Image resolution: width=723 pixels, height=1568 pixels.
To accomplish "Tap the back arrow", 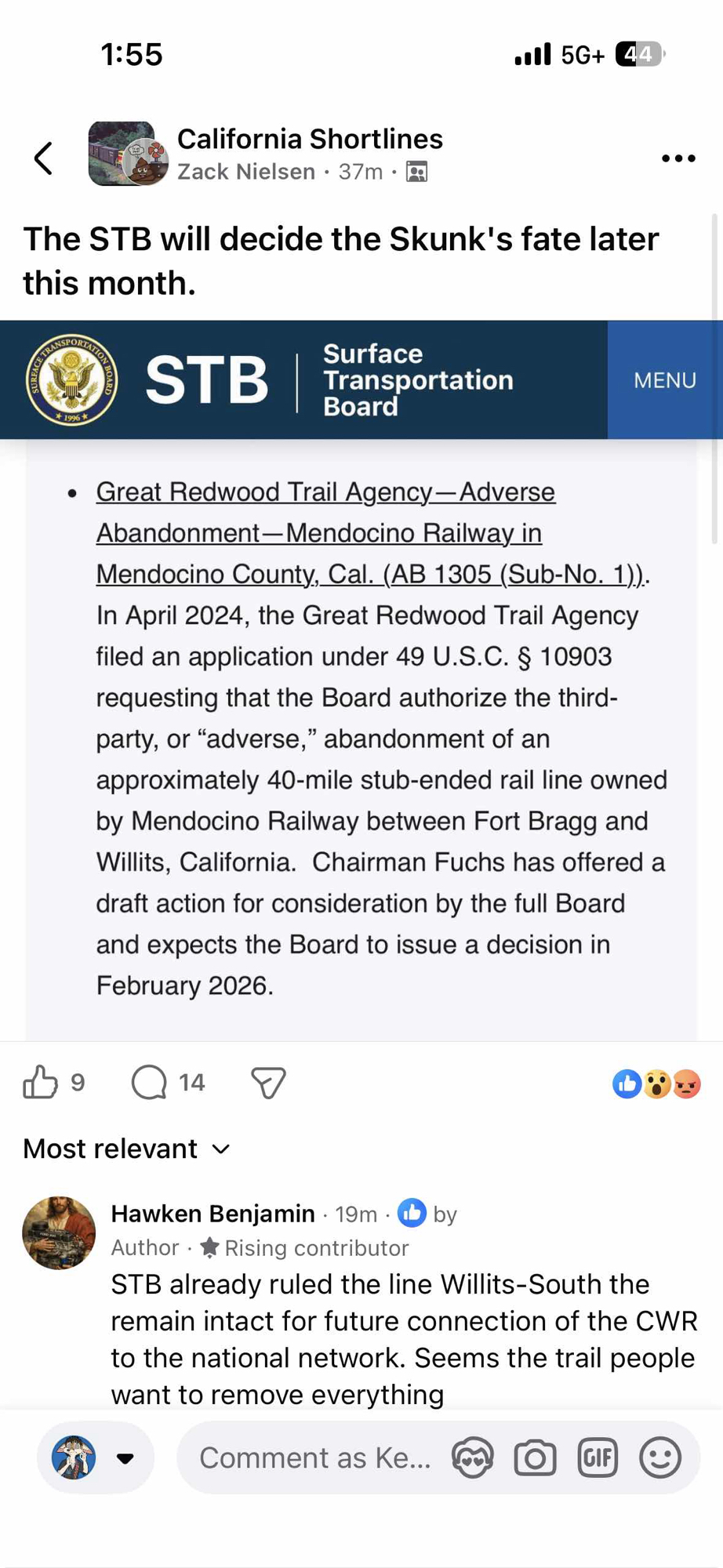I will [x=44, y=158].
